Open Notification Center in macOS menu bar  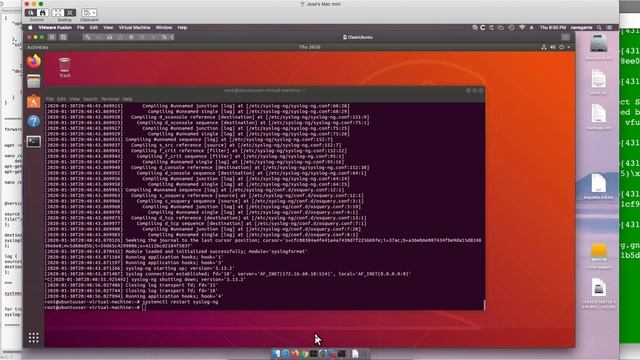click(x=609, y=27)
